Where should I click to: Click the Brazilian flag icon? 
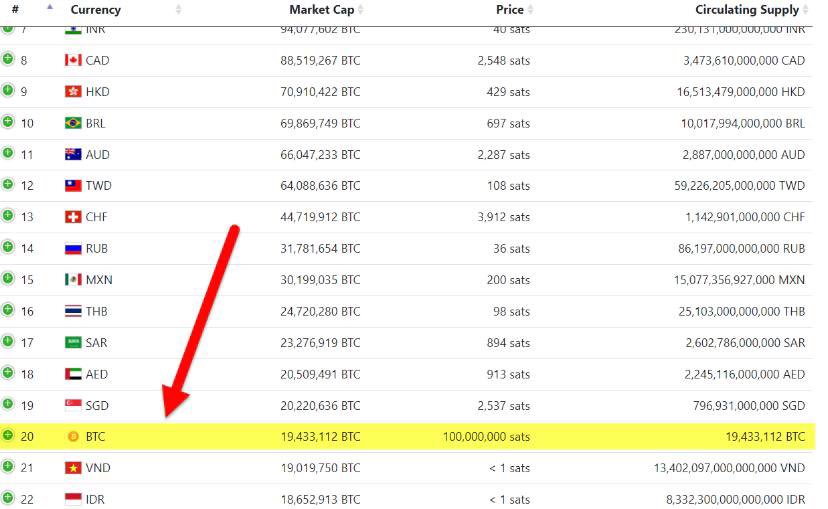73,123
